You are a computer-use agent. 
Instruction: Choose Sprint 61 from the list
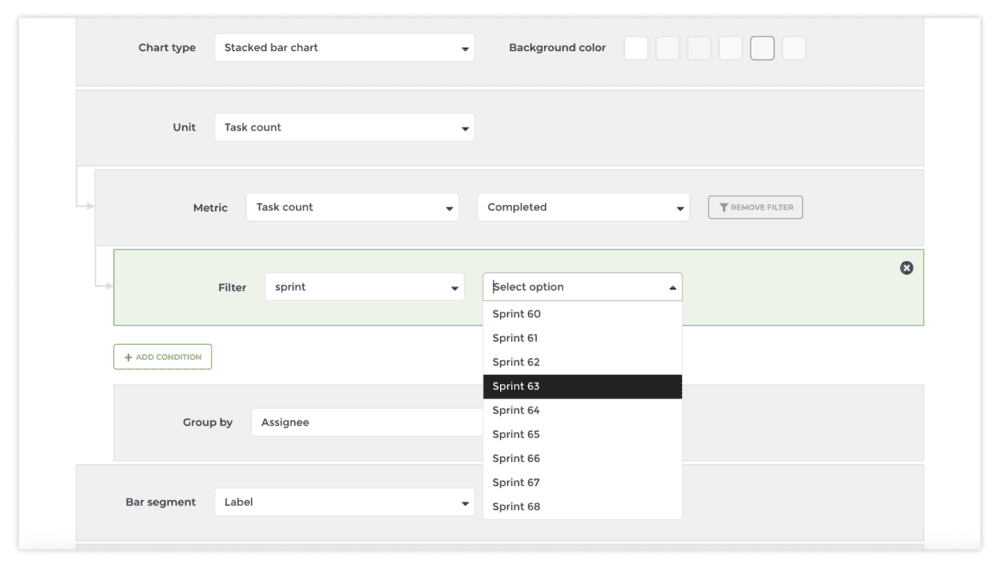[x=582, y=338]
